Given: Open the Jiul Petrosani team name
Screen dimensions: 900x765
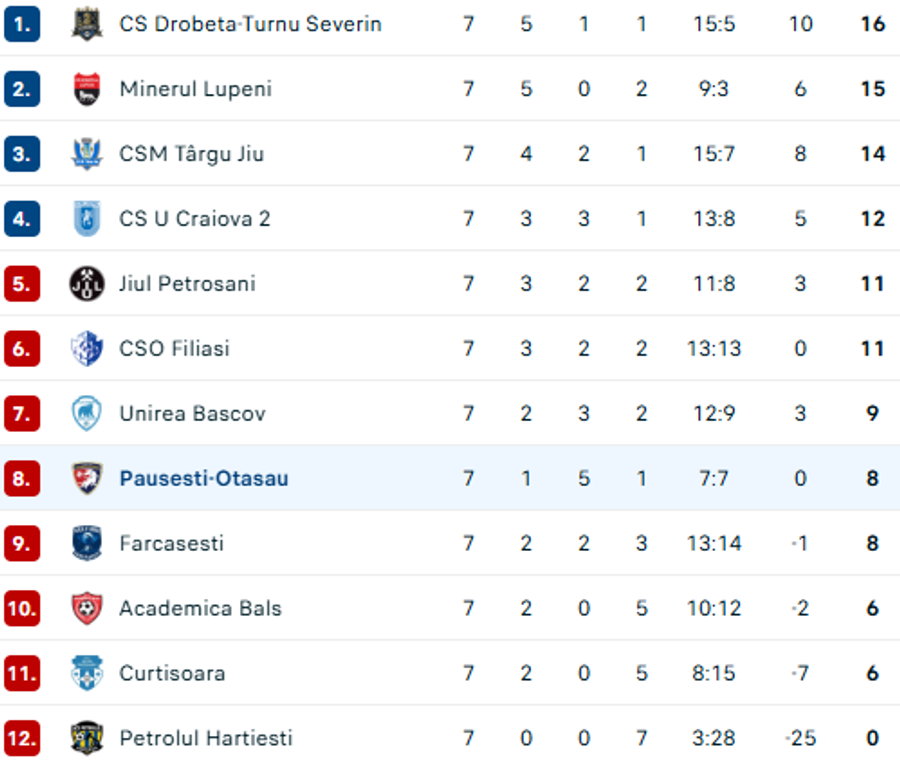Looking at the screenshot, I should [x=187, y=284].
